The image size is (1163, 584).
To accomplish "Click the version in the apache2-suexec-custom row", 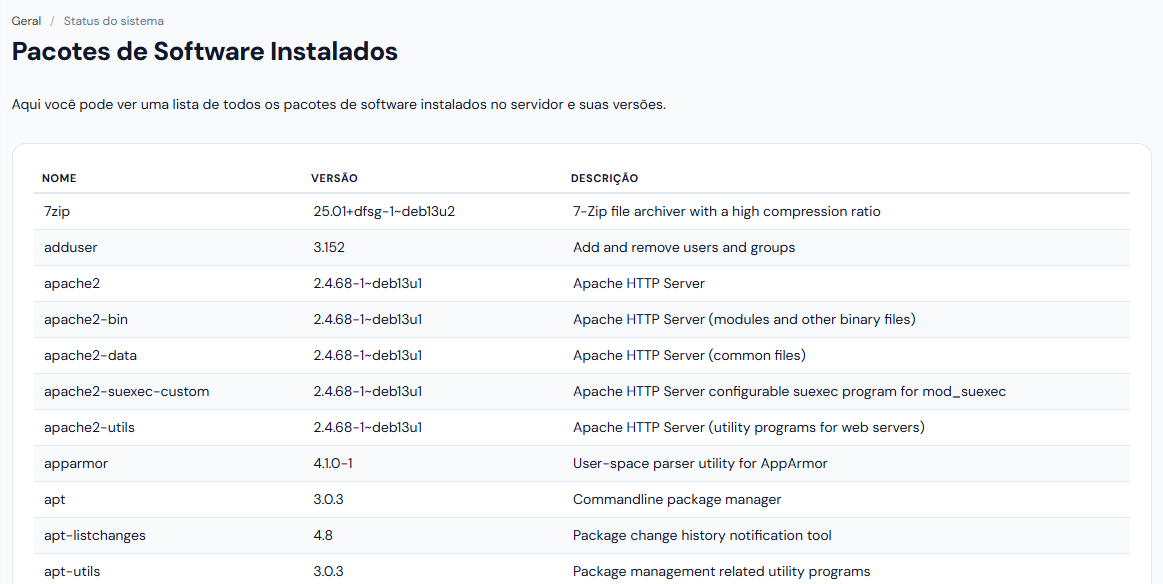I will coord(368,391).
